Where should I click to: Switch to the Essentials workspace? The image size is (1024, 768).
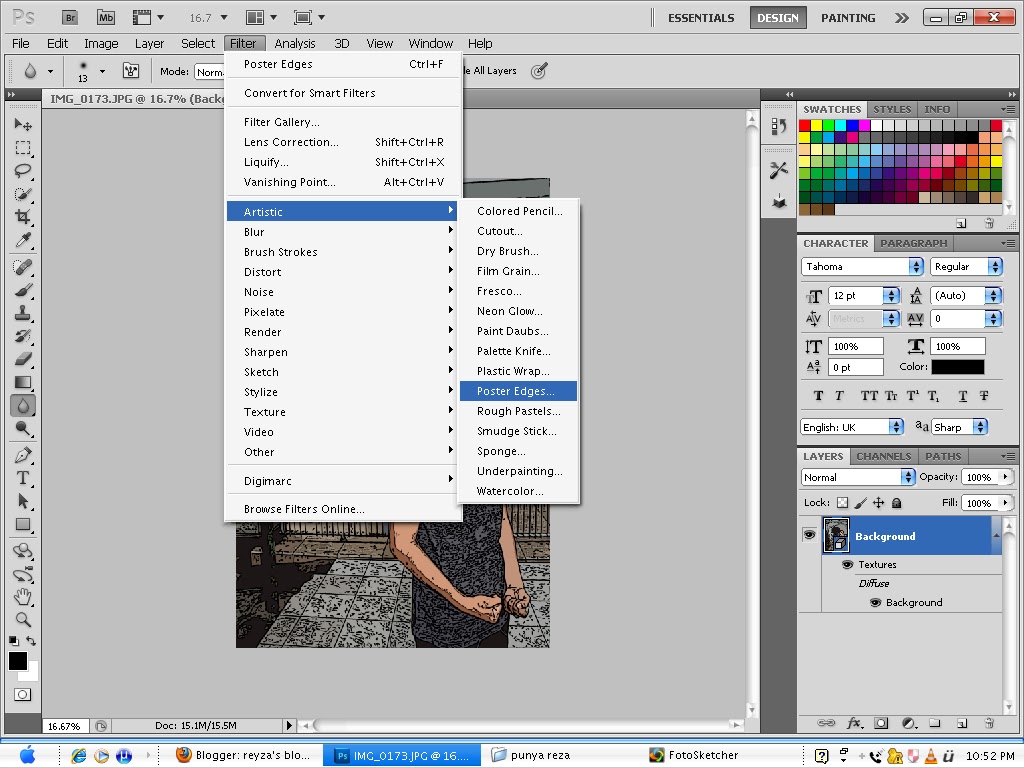[x=701, y=18]
